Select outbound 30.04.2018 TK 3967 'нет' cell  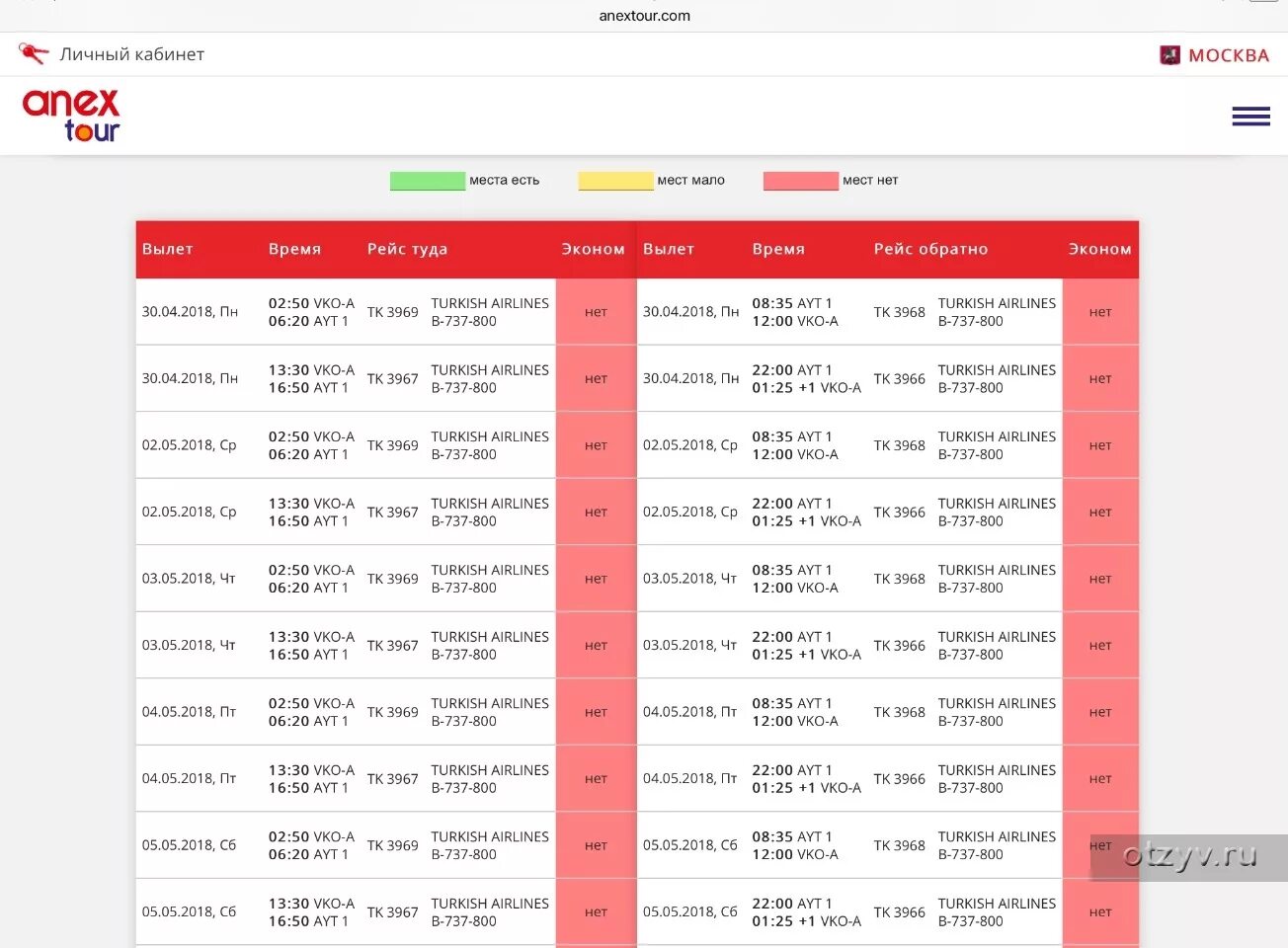[596, 378]
